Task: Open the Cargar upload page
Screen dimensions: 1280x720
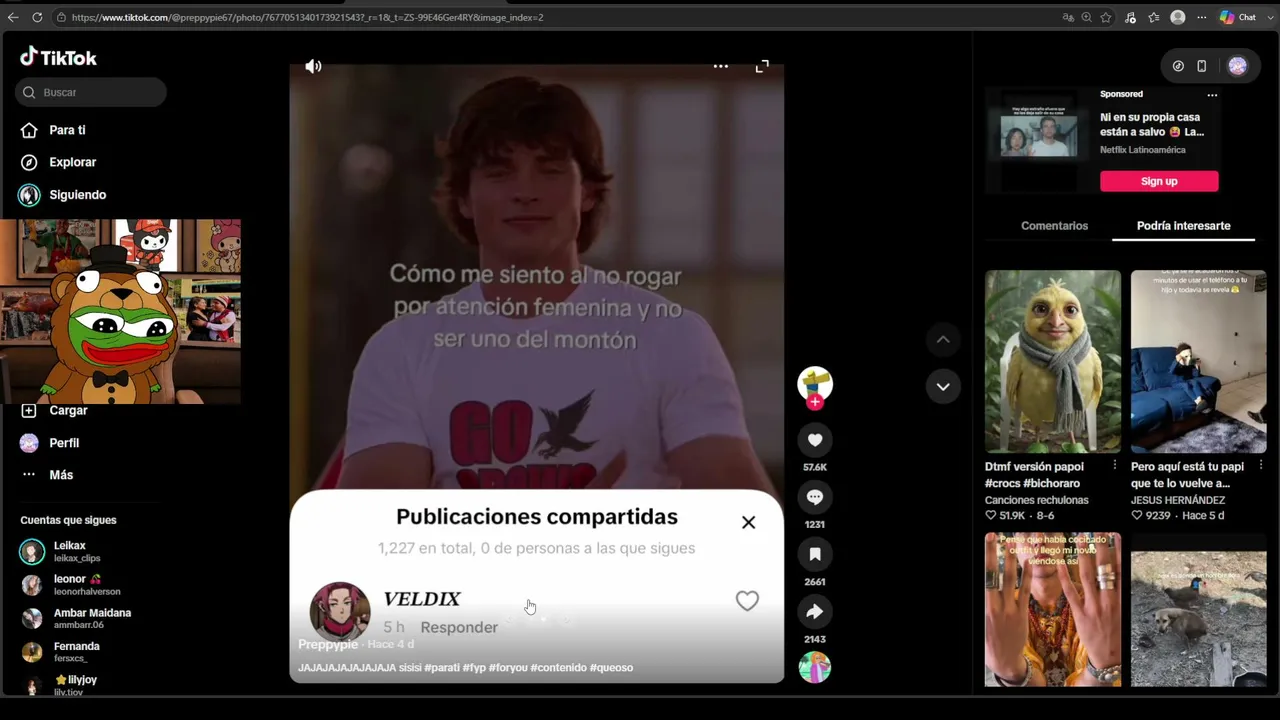Action: click(x=54, y=410)
